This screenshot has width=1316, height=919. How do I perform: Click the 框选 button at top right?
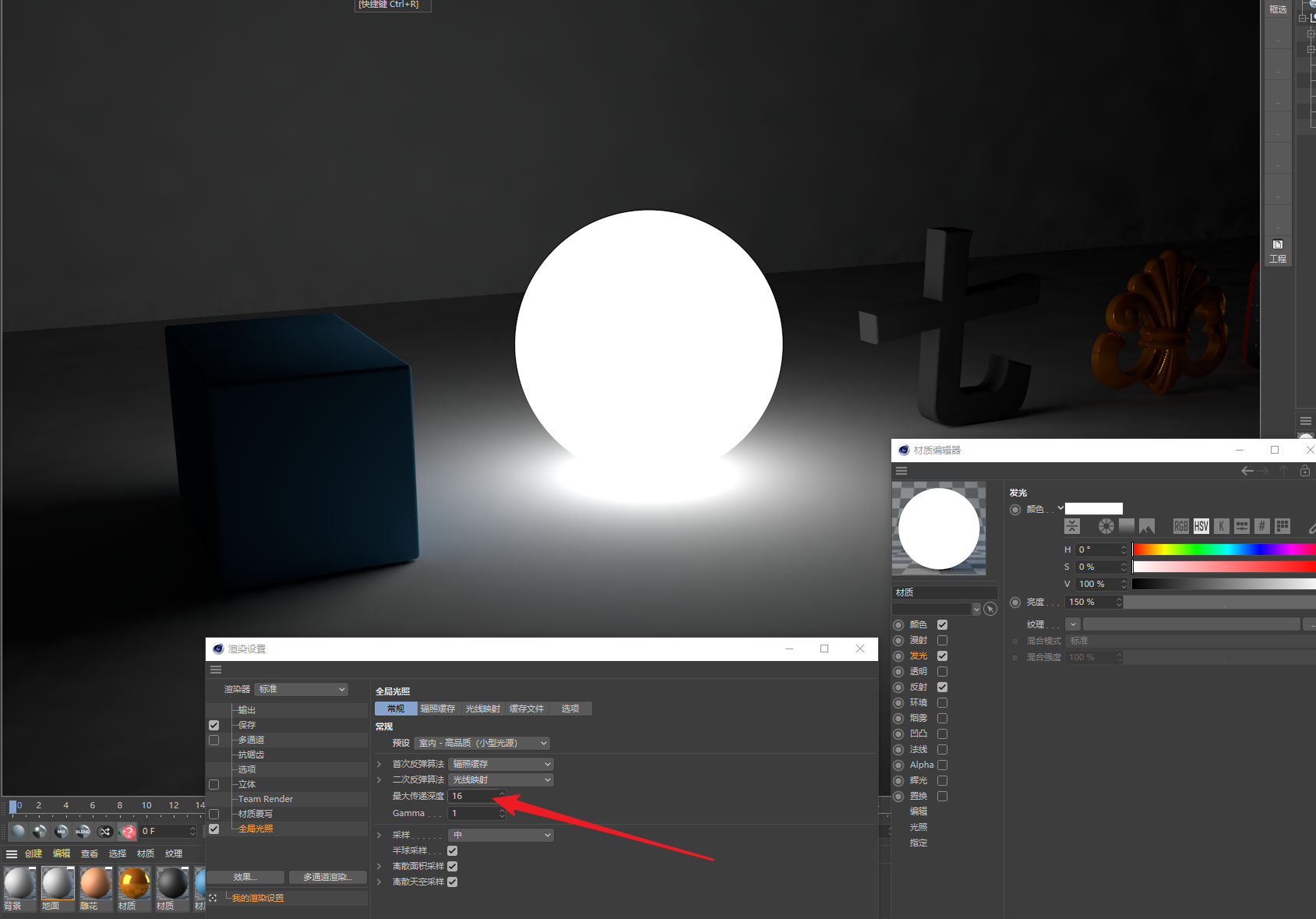click(x=1278, y=9)
